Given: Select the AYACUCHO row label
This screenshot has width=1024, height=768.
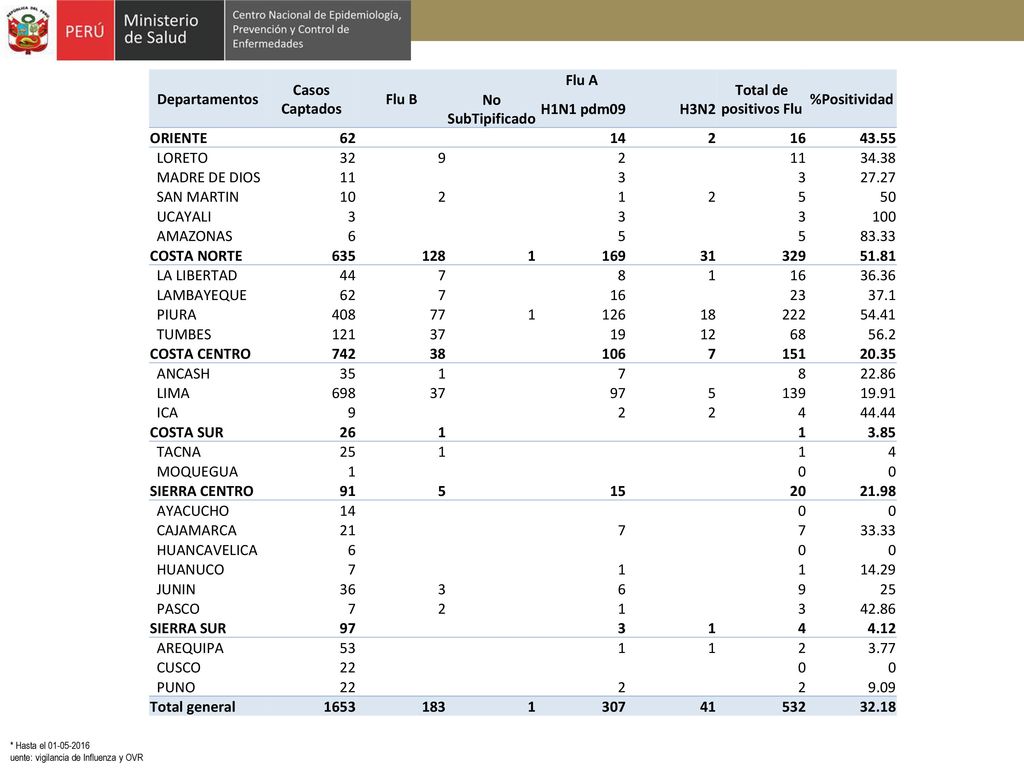Looking at the screenshot, I should click(193, 511).
